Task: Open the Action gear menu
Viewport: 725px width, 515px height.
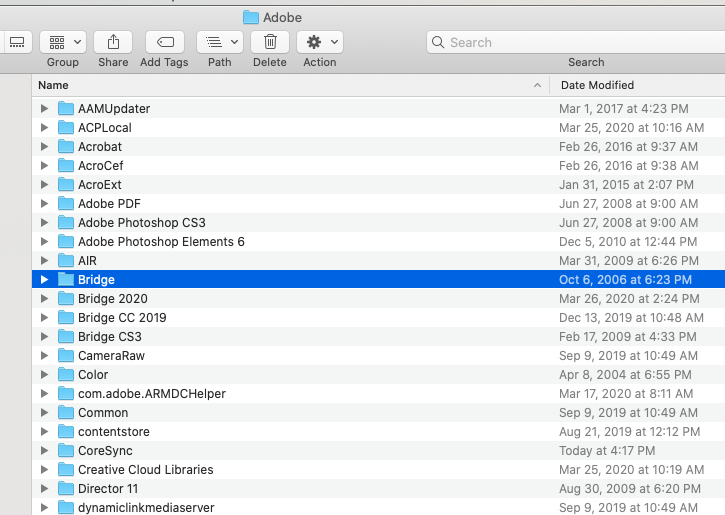Action: 320,42
